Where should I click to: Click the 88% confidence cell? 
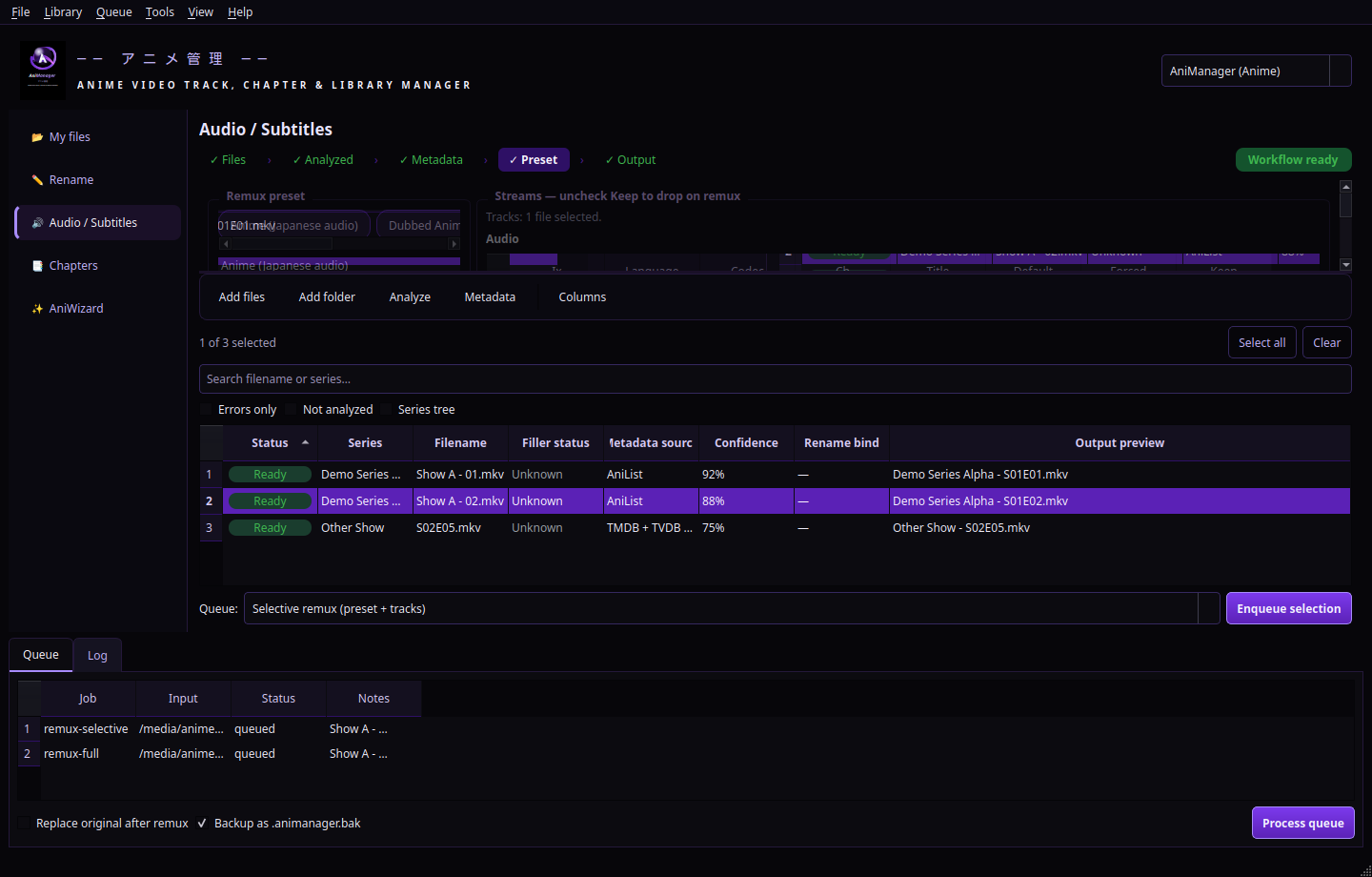[746, 501]
